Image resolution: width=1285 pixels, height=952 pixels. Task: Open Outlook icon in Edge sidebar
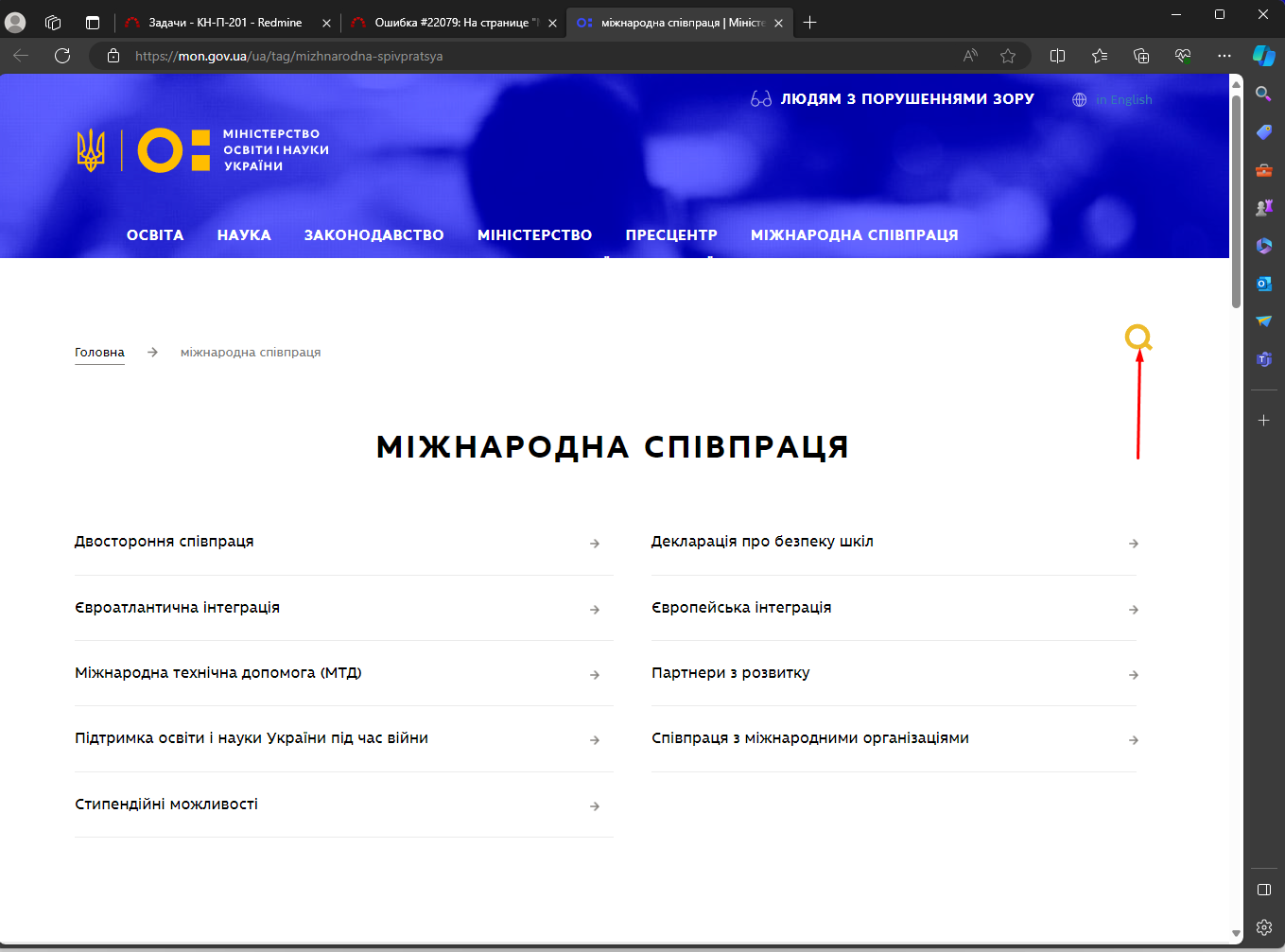click(x=1263, y=284)
